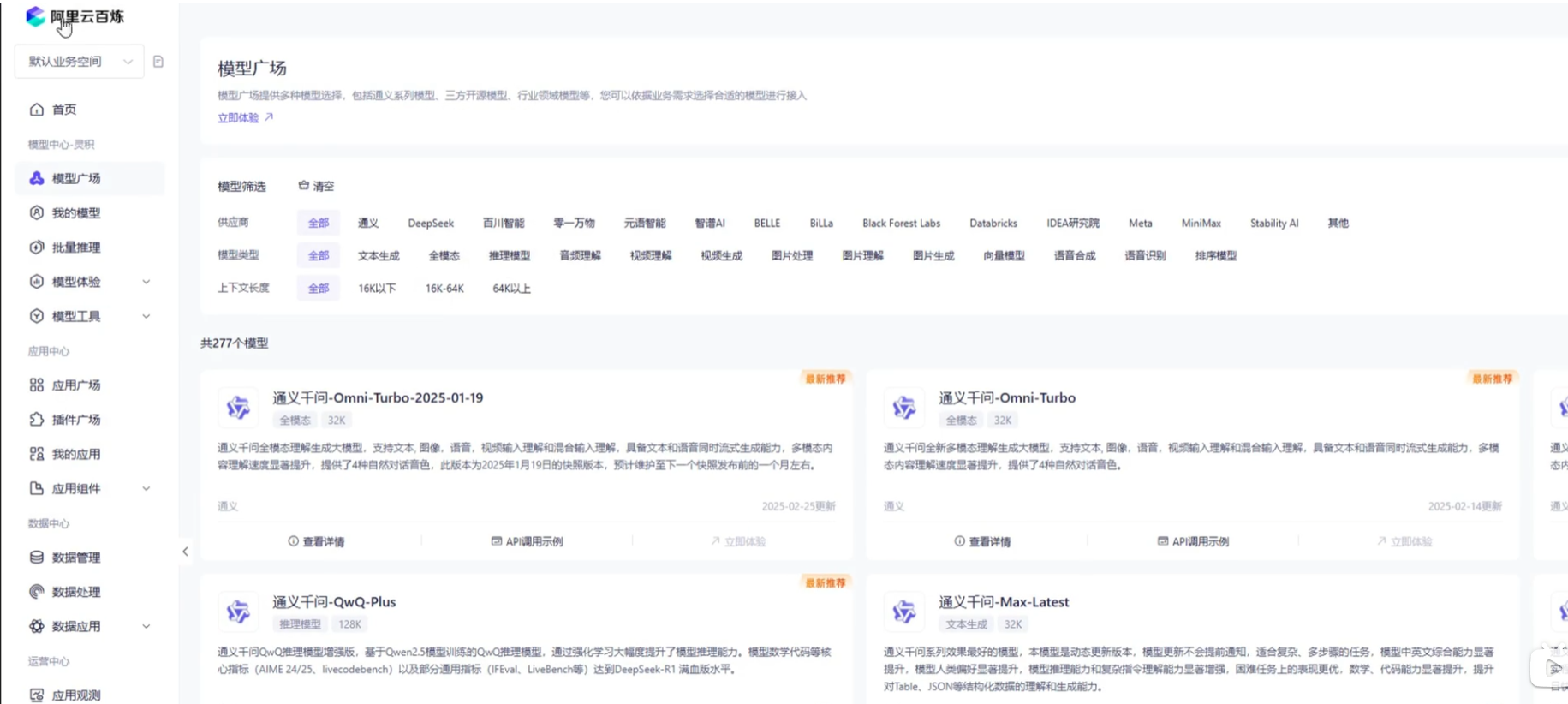1568x704 pixels.
Task: Click the 通义千问-Omni-Turbo model logo
Action: click(904, 408)
